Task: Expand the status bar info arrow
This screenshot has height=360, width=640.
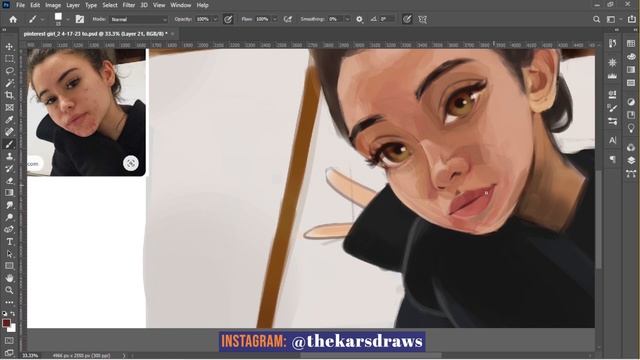Action: pos(124,356)
